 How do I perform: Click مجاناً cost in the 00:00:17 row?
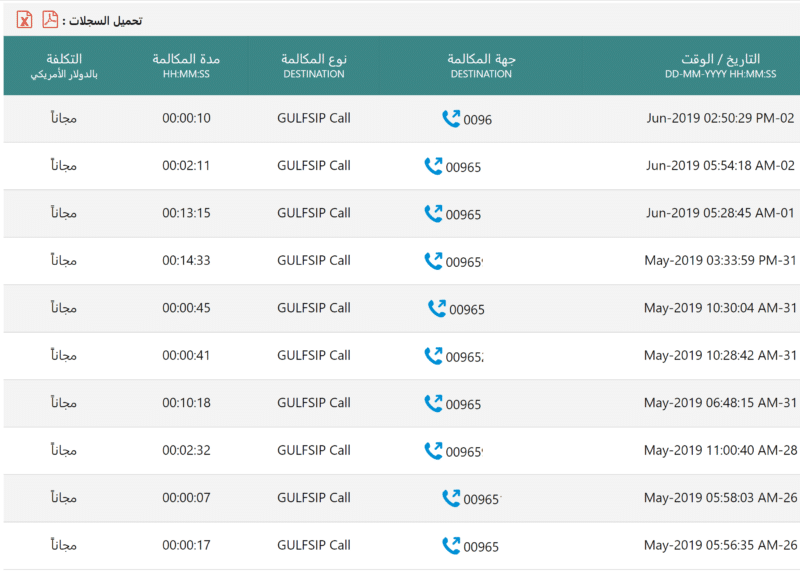coord(64,545)
